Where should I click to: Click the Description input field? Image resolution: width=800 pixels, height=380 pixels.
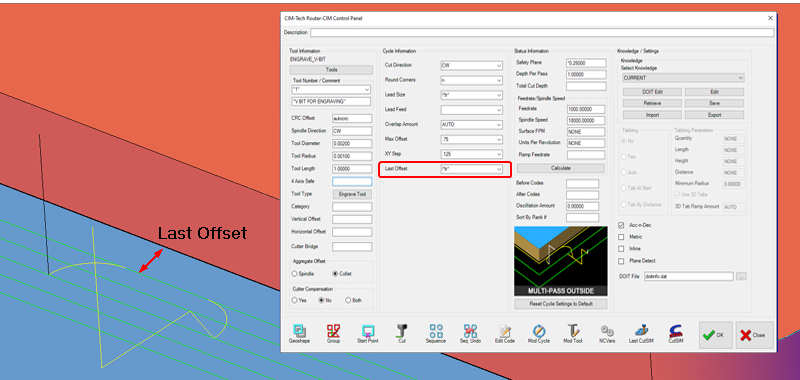click(x=542, y=33)
